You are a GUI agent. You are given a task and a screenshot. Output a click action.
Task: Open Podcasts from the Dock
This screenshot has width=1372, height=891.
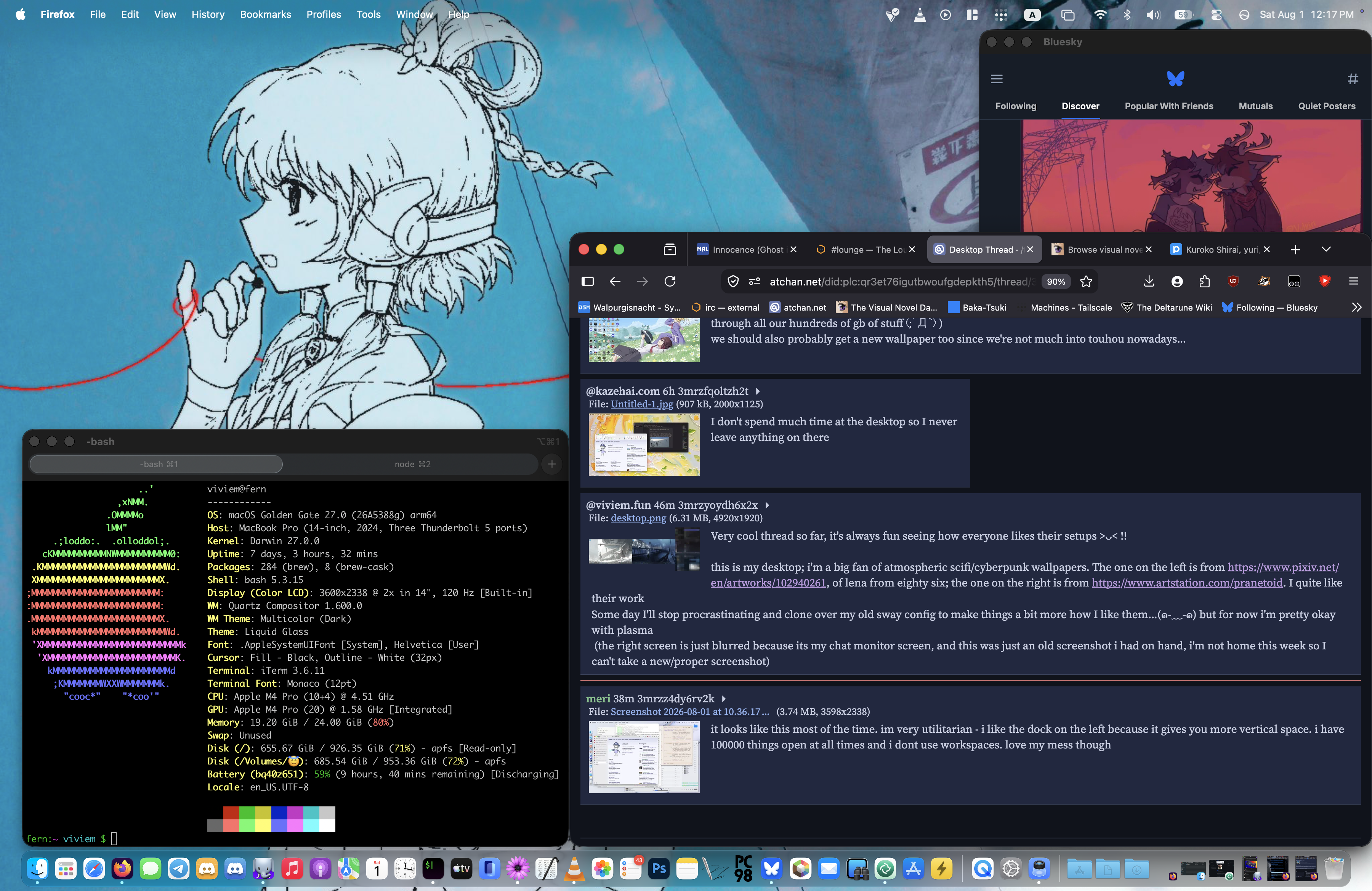320,869
